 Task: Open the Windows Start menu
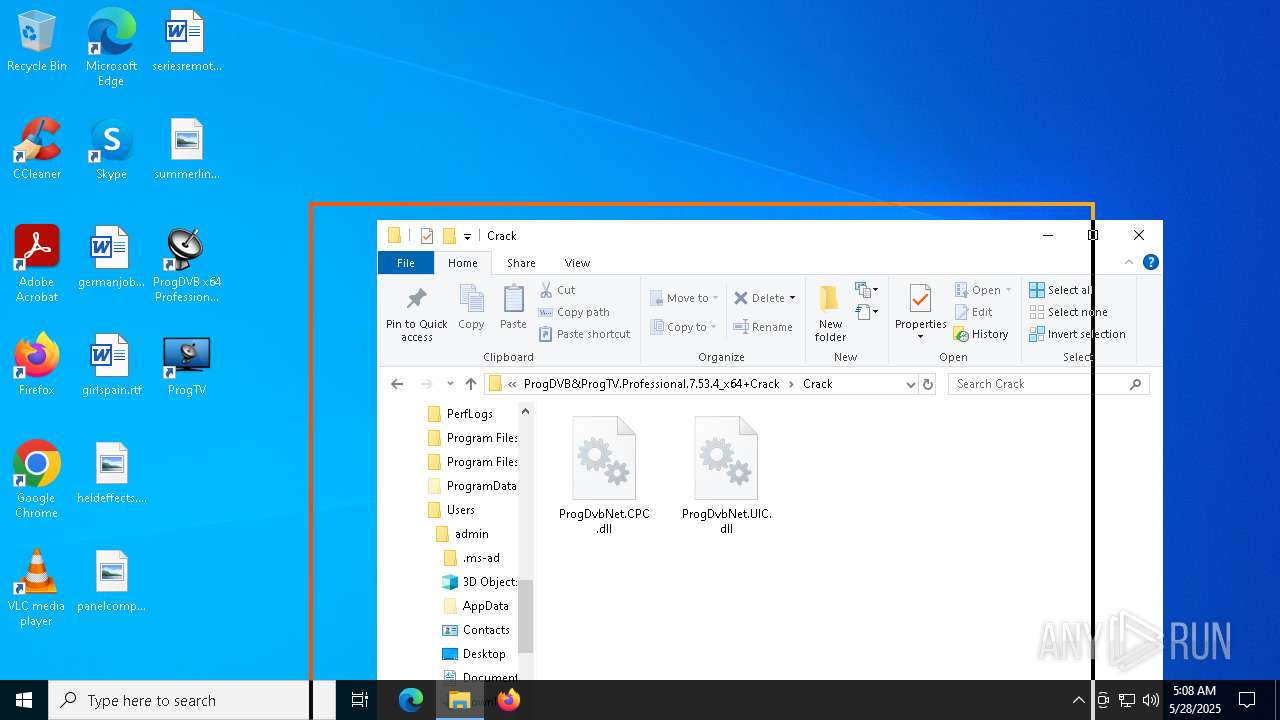[24, 700]
